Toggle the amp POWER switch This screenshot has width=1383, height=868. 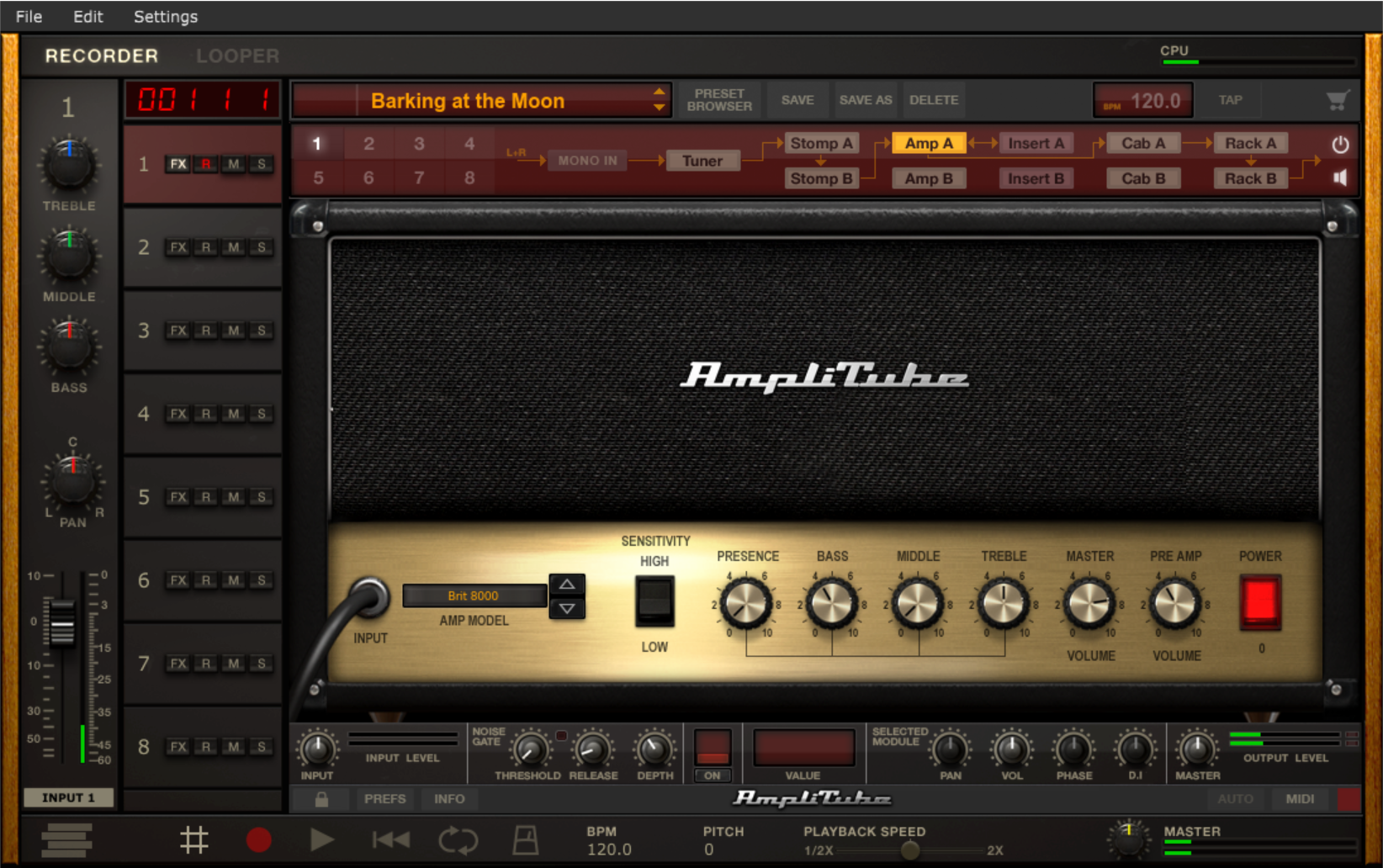1260,602
